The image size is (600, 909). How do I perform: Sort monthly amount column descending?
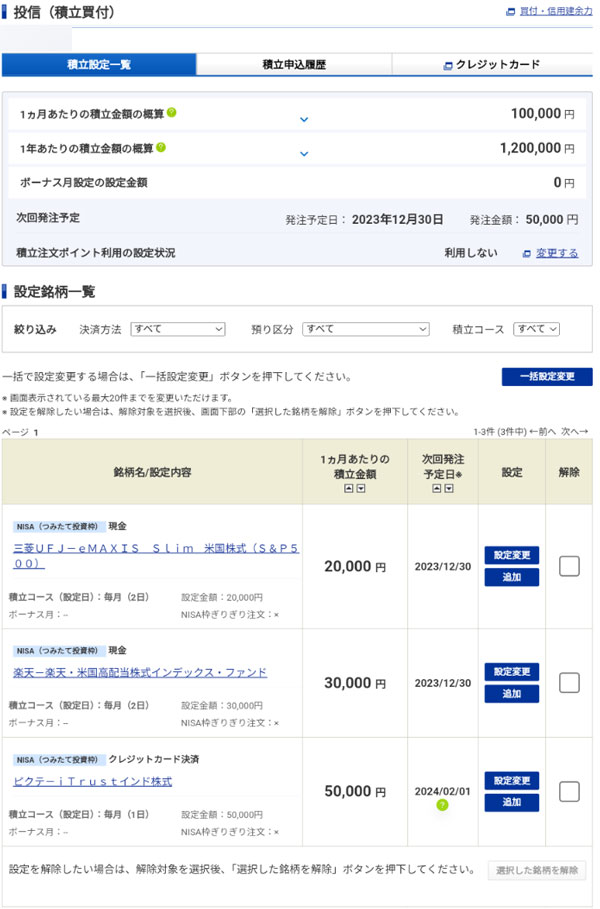(x=361, y=488)
